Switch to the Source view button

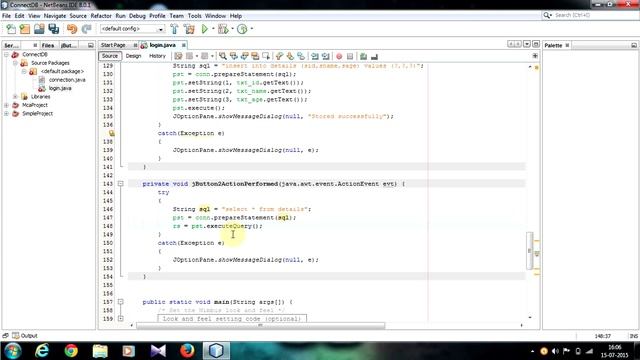[x=110, y=56]
